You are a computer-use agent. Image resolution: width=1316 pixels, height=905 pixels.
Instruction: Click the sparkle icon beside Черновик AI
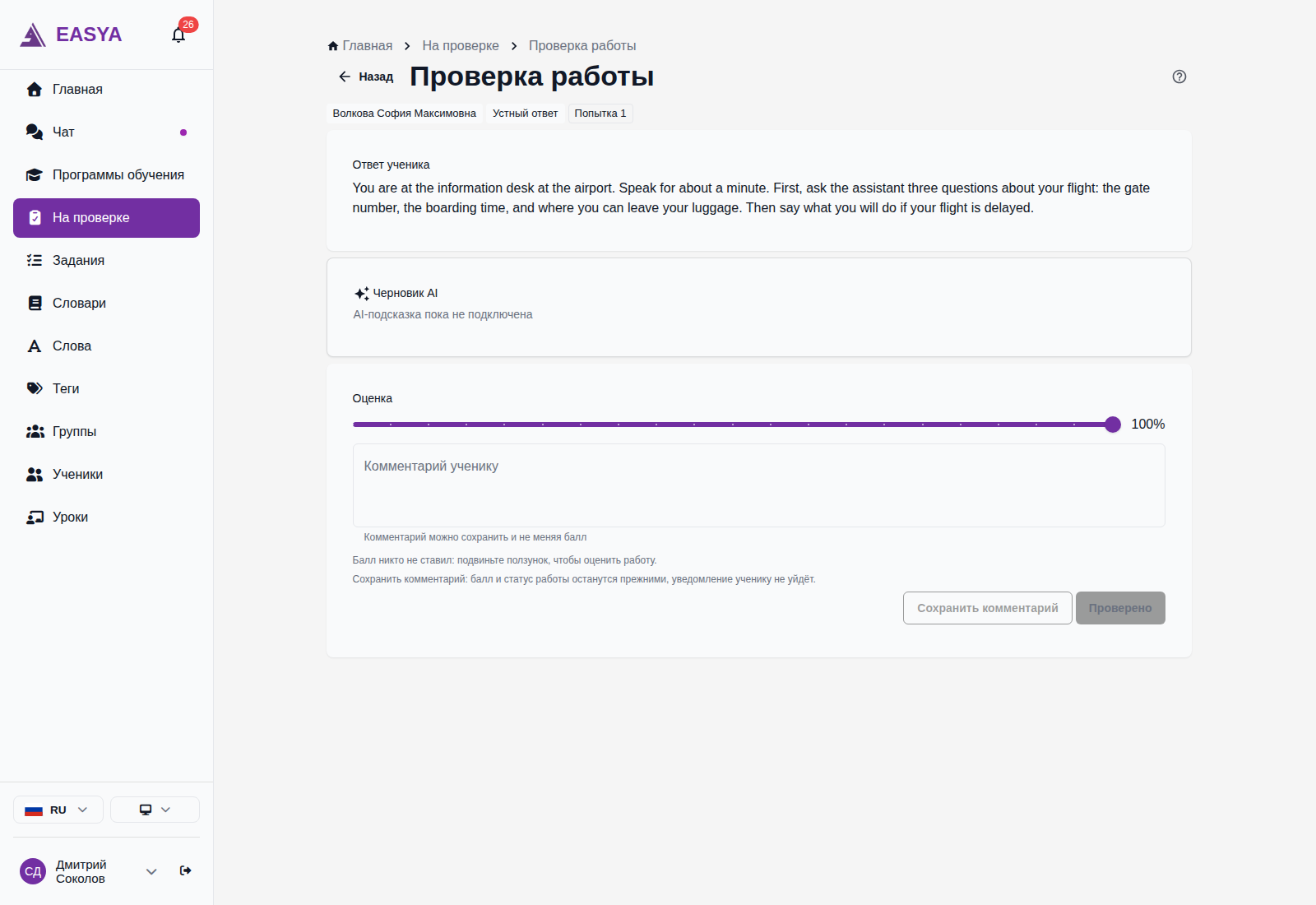[361, 294]
